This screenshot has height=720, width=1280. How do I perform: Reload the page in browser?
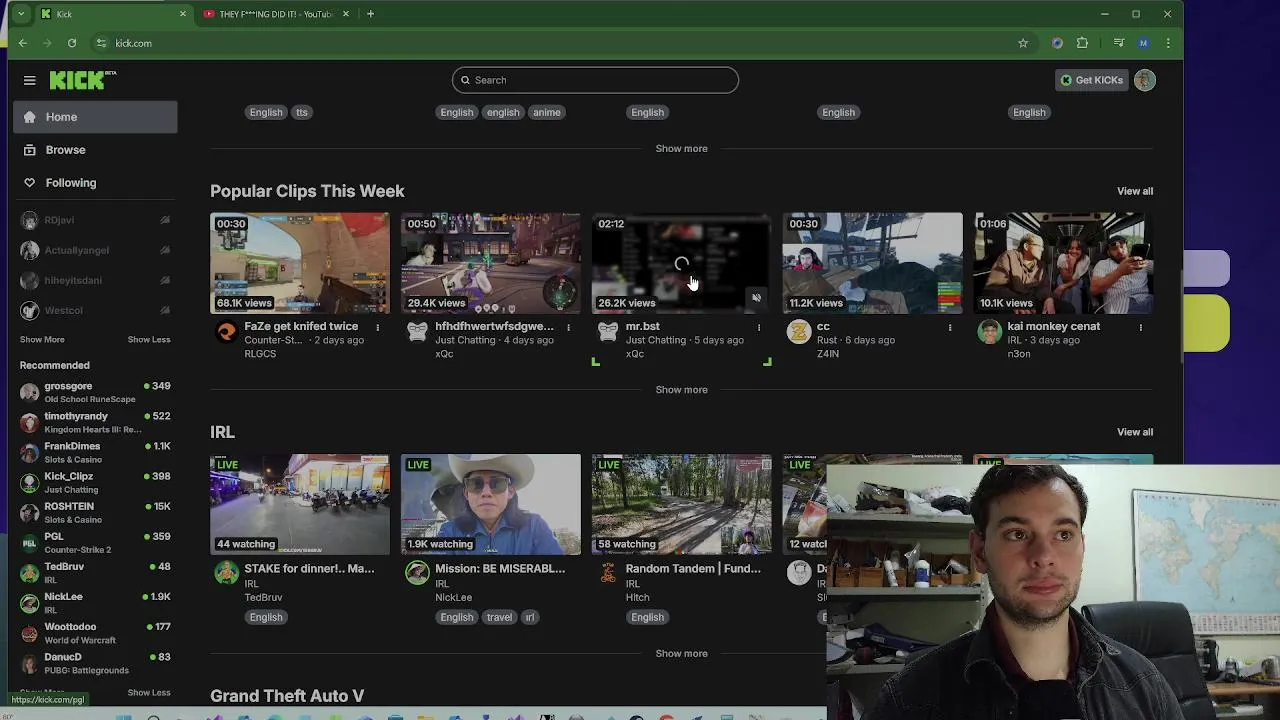pos(72,43)
